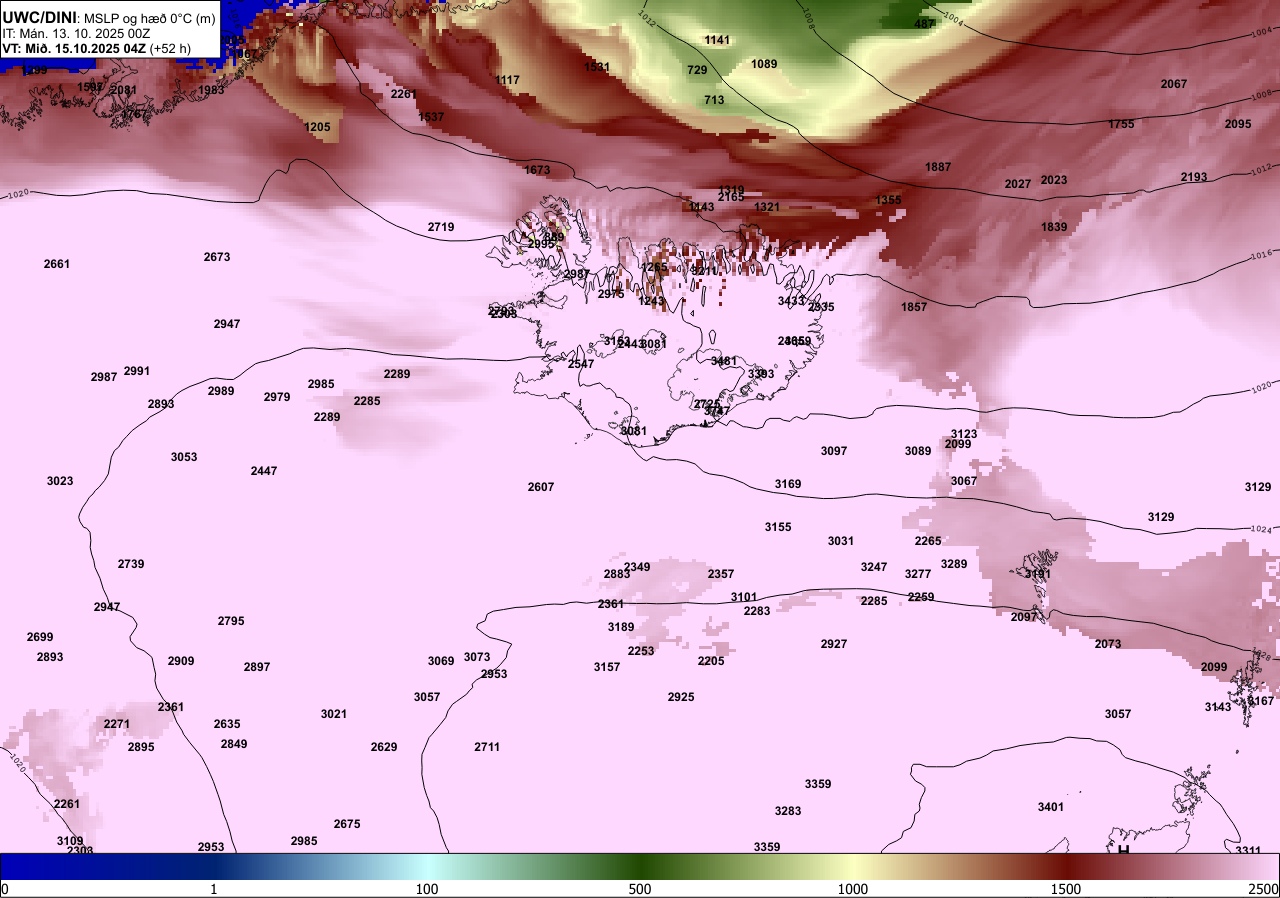Click the height value 1141
This screenshot has height=898, width=1280.
coord(718,40)
